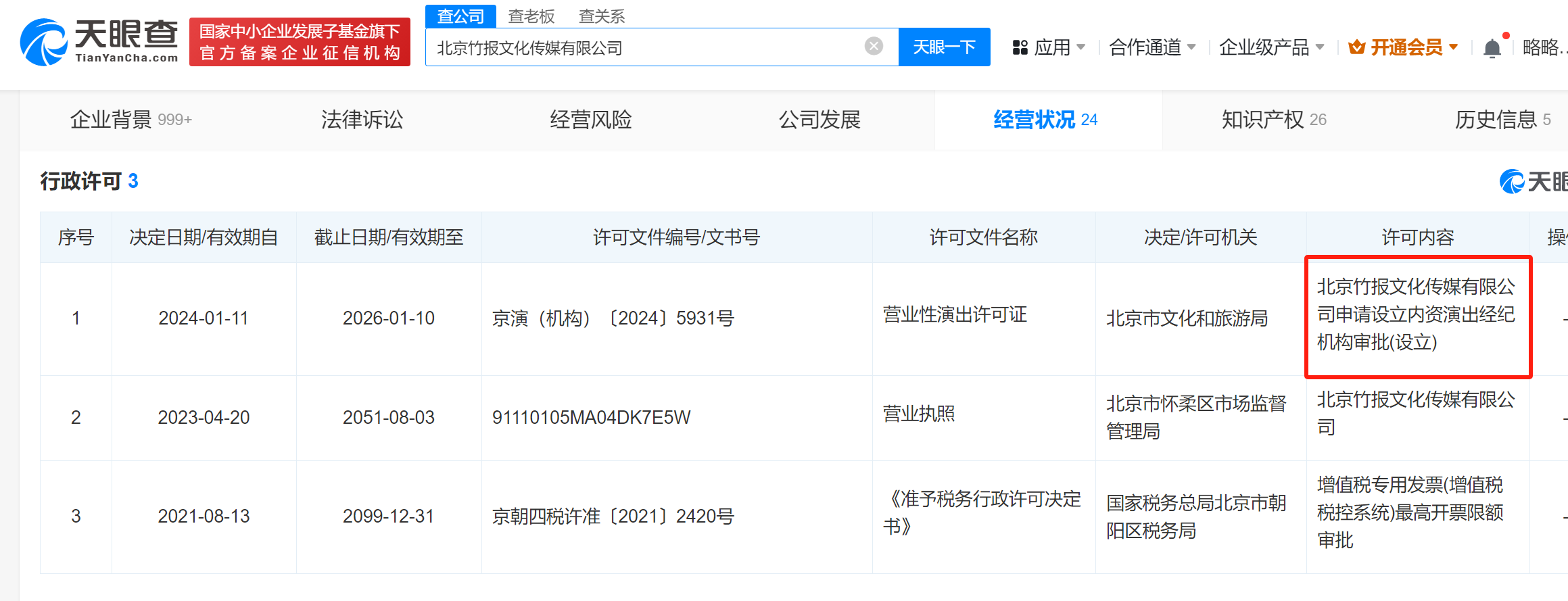Click date cell 2099-12-31
This screenshot has width=1568, height=601.
(x=389, y=516)
